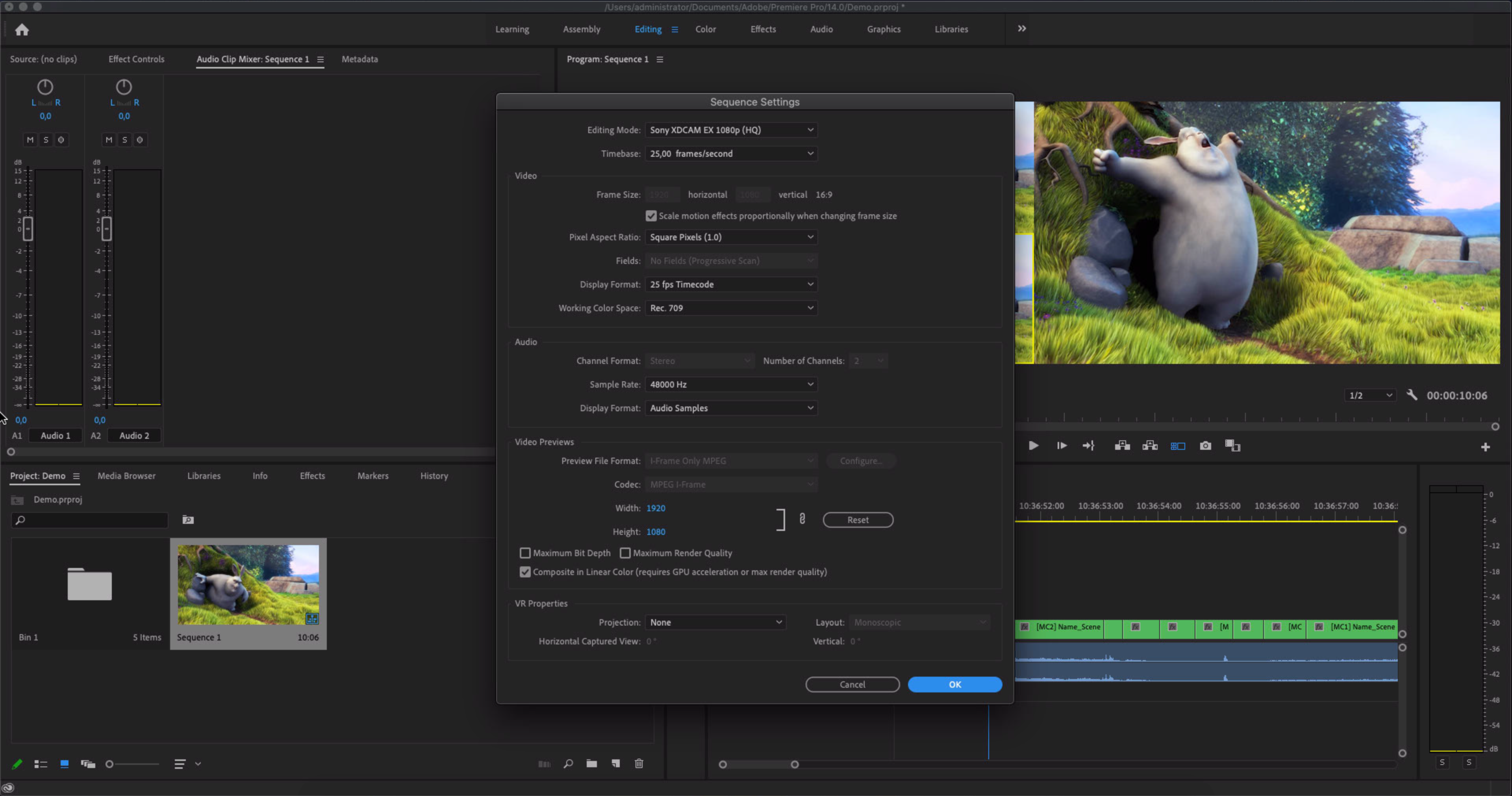Open playback resolution 1/2 dropdown

(x=1370, y=396)
